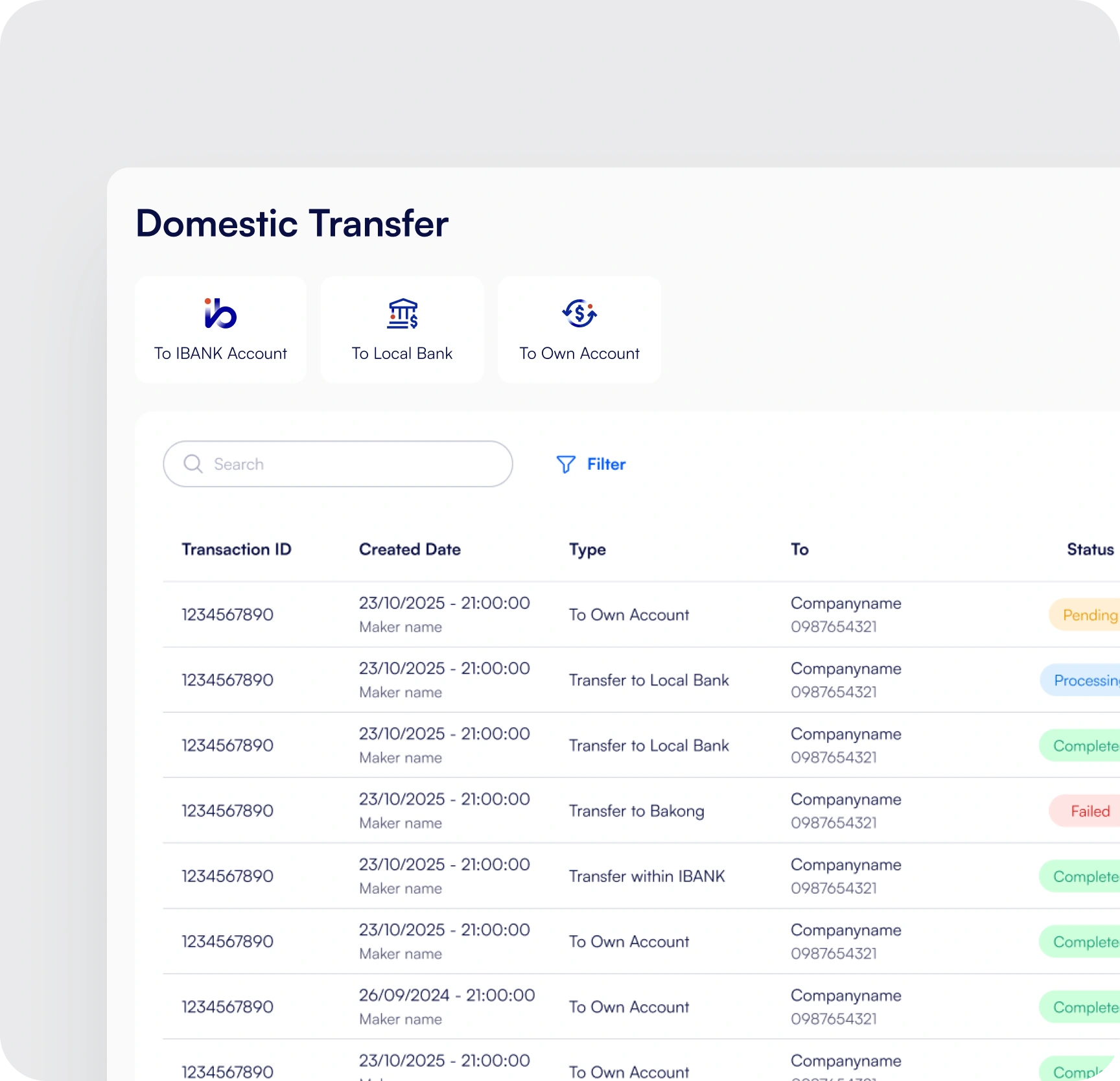Open the Transfer to Bakong transaction row

[x=641, y=811]
